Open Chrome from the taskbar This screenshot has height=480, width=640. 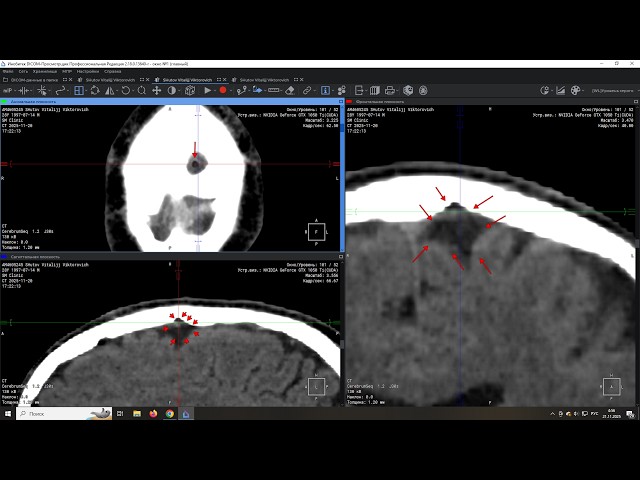[x=169, y=413]
